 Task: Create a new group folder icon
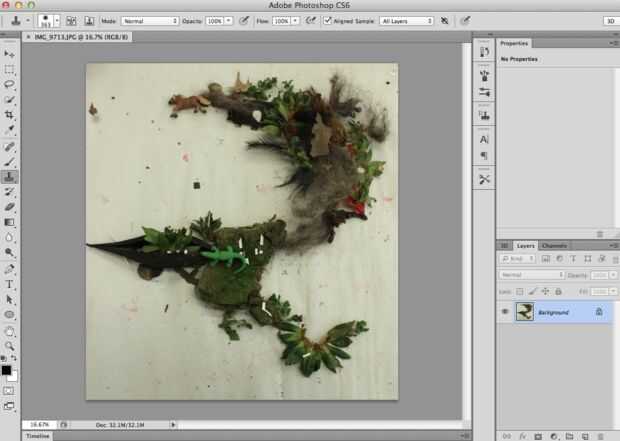(x=569, y=436)
